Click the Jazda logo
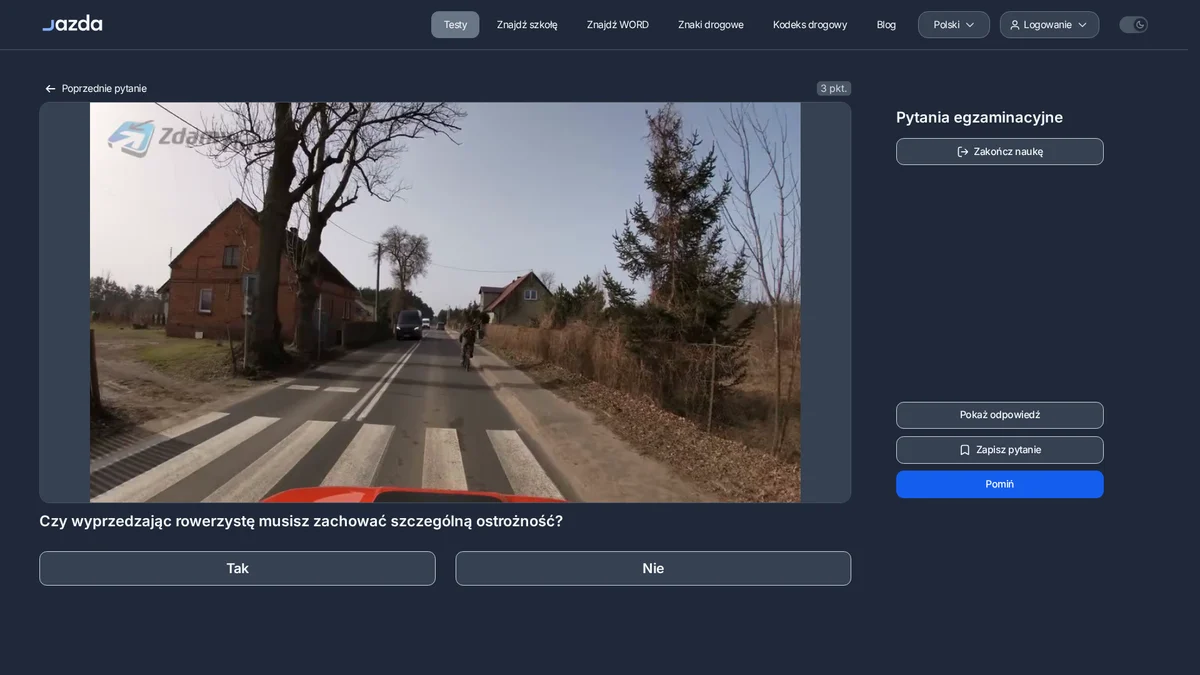 pyautogui.click(x=72, y=23)
